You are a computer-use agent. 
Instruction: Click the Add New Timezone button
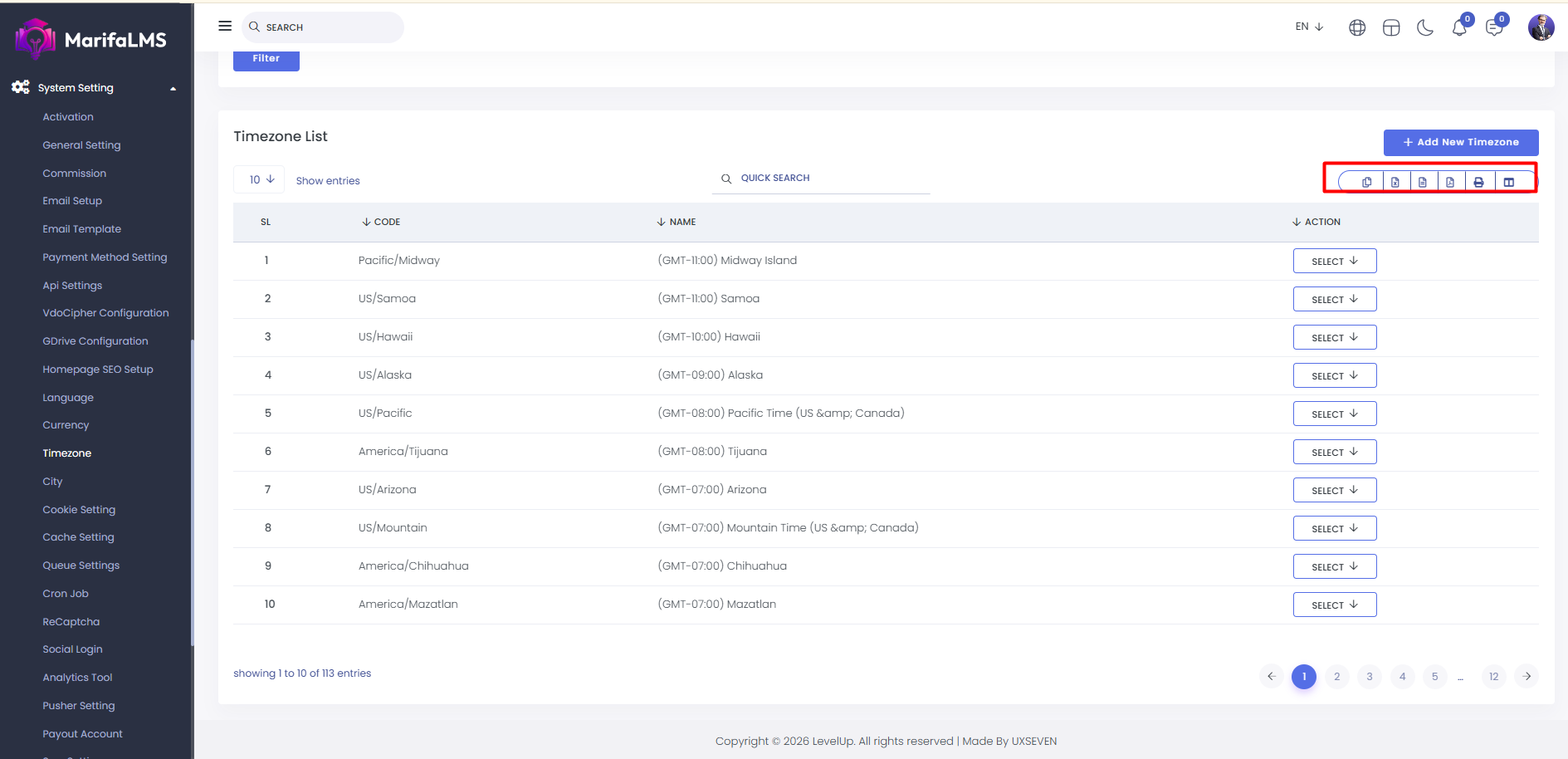coord(1460,142)
